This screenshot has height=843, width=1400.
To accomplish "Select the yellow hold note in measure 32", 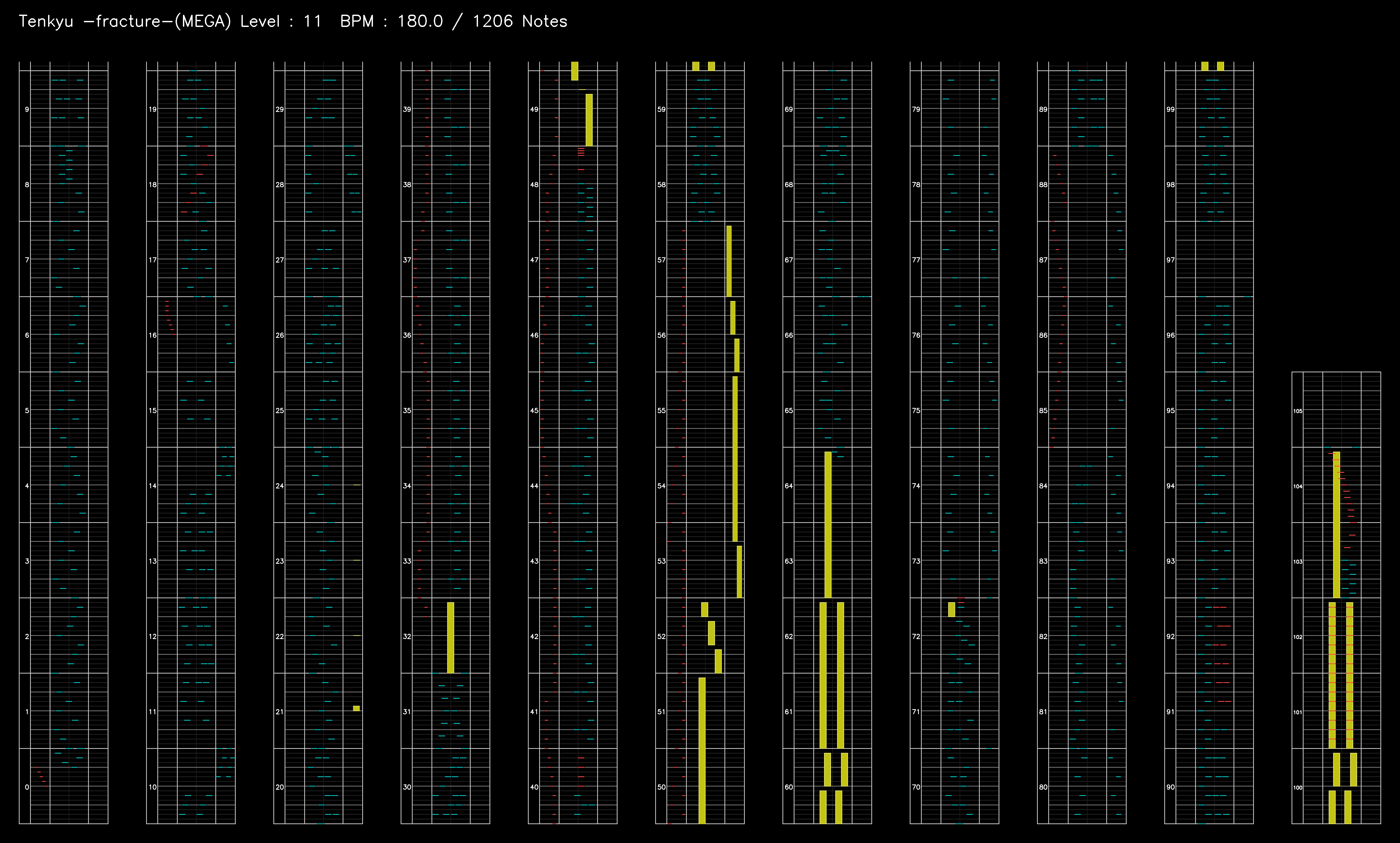I will click(x=451, y=637).
